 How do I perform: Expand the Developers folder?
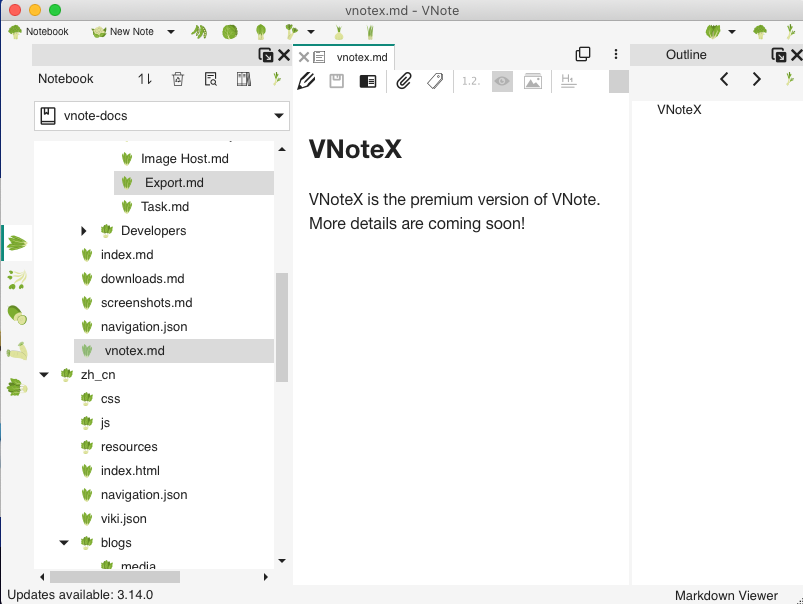pyautogui.click(x=83, y=230)
